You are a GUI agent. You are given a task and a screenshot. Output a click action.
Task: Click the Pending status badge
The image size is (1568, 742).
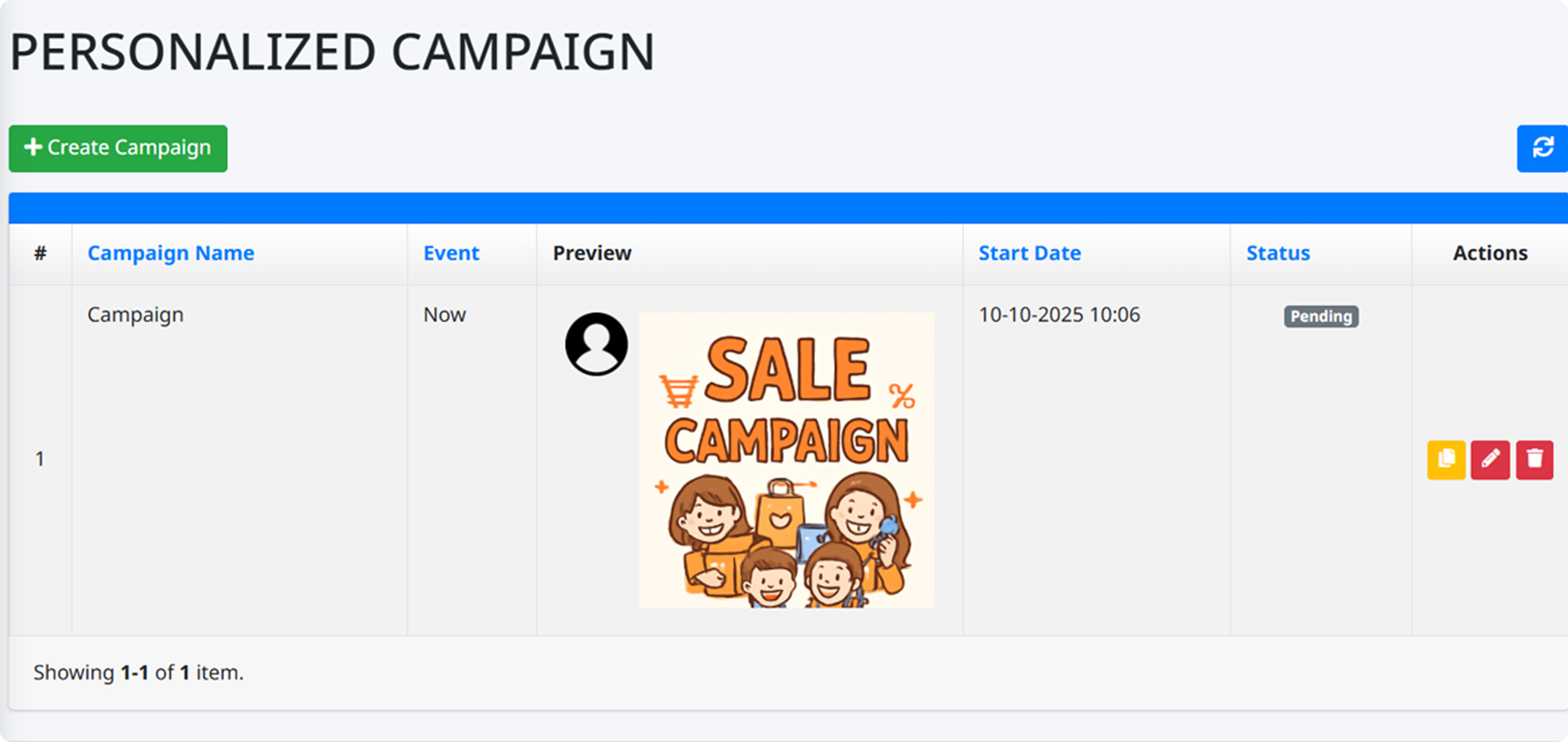click(1321, 316)
